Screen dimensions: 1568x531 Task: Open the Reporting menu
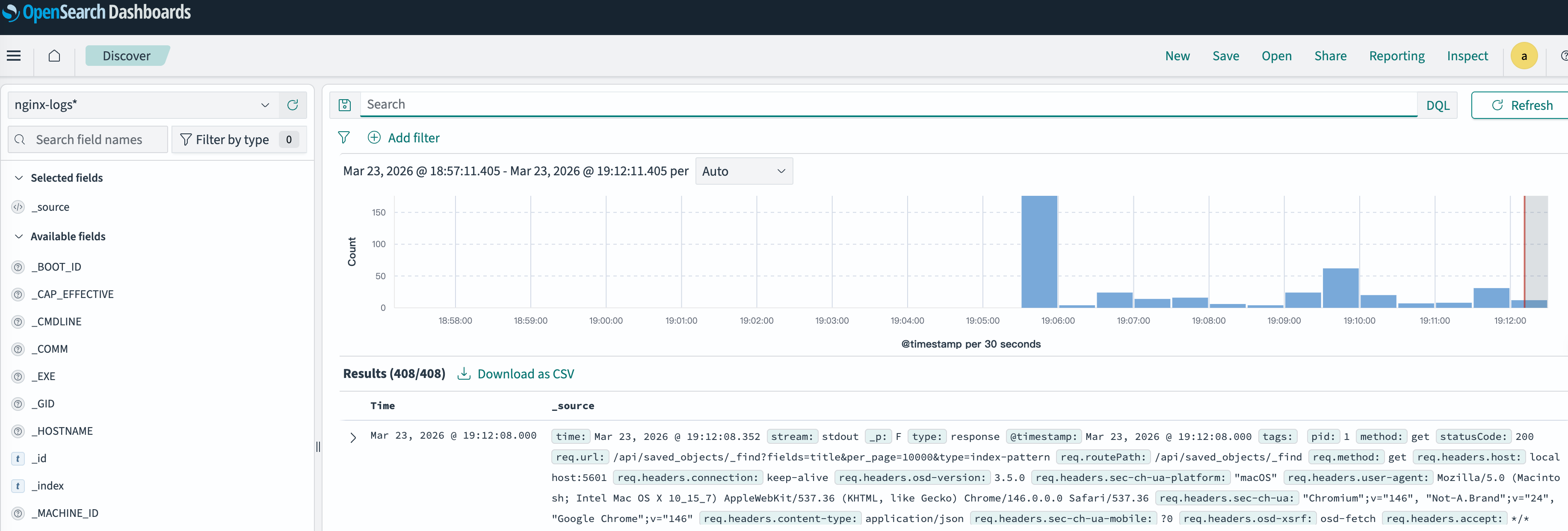(x=1396, y=56)
